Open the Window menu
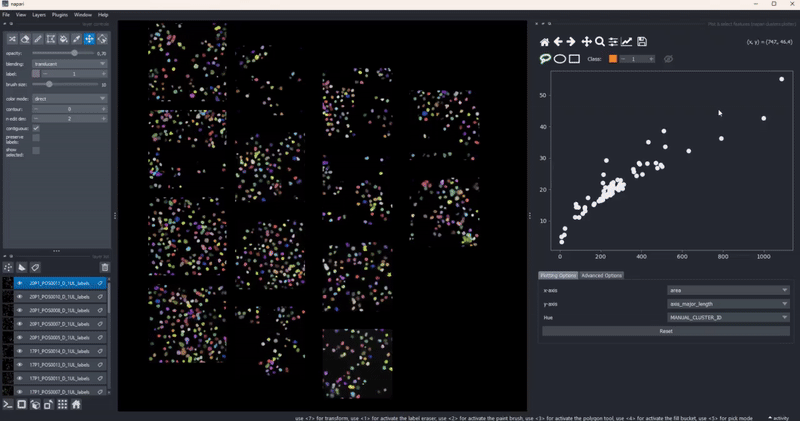Viewport: 800px width, 421px height. click(83, 15)
